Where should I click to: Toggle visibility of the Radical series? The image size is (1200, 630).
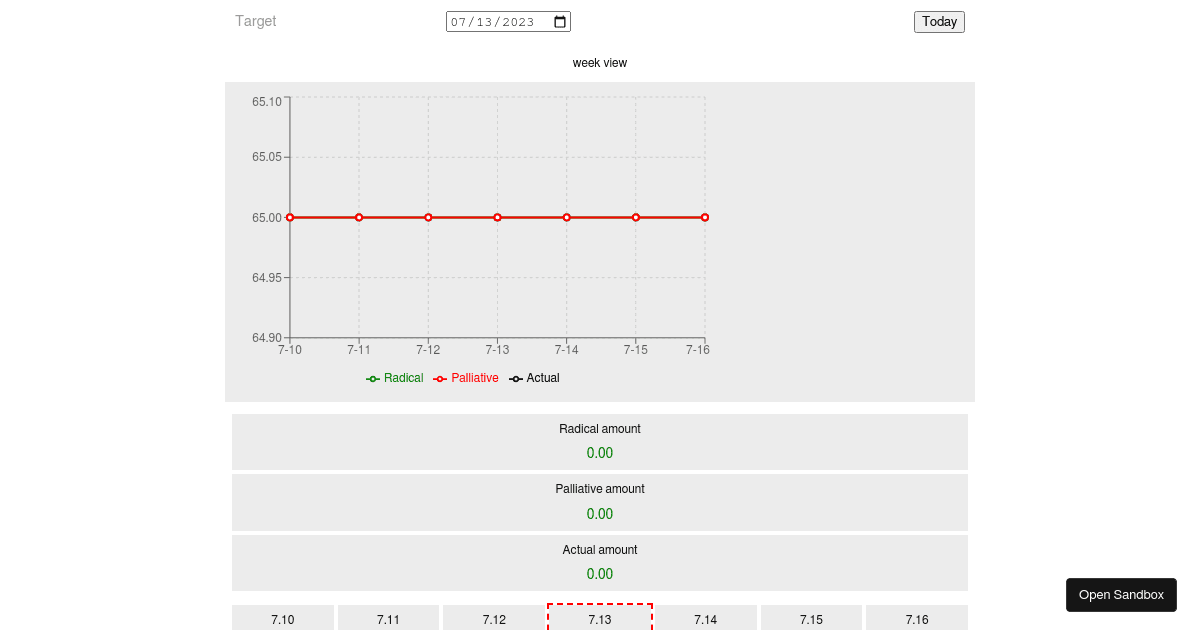394,378
